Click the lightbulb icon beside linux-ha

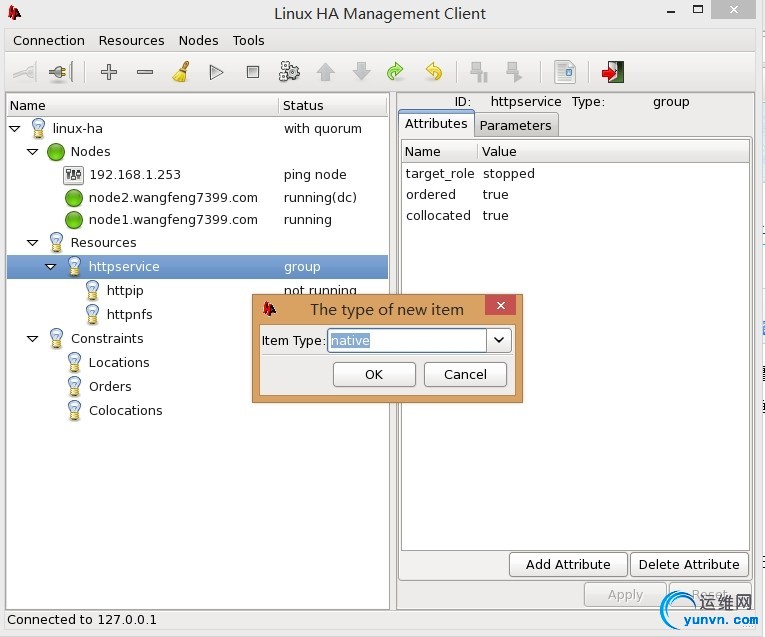coord(38,128)
